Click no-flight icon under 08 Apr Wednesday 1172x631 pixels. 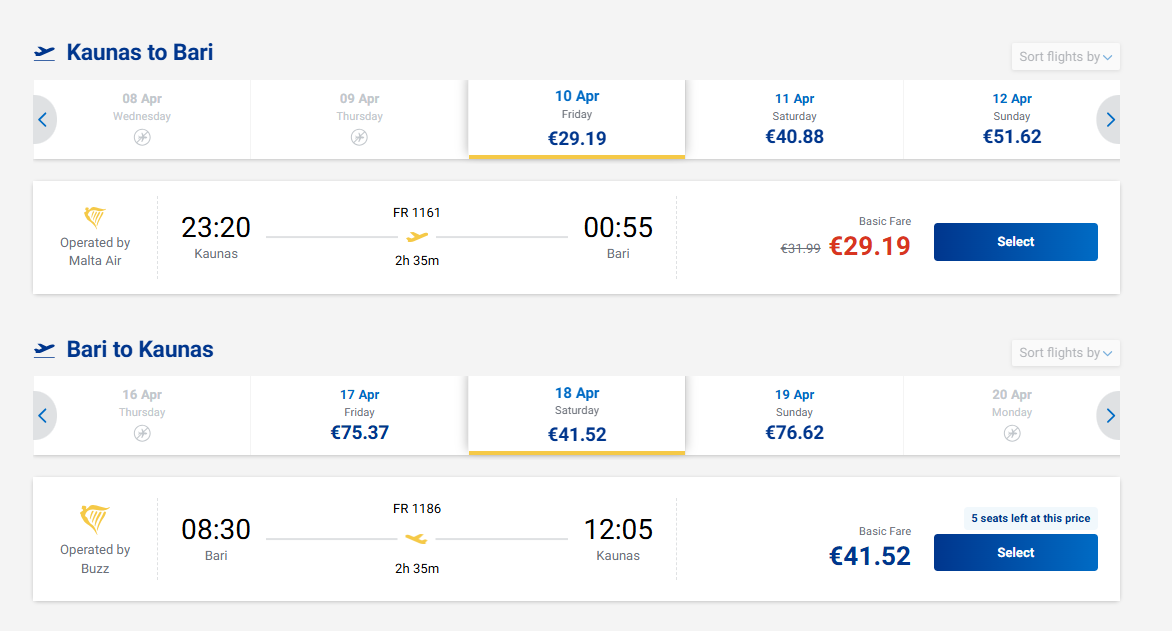coord(142,137)
